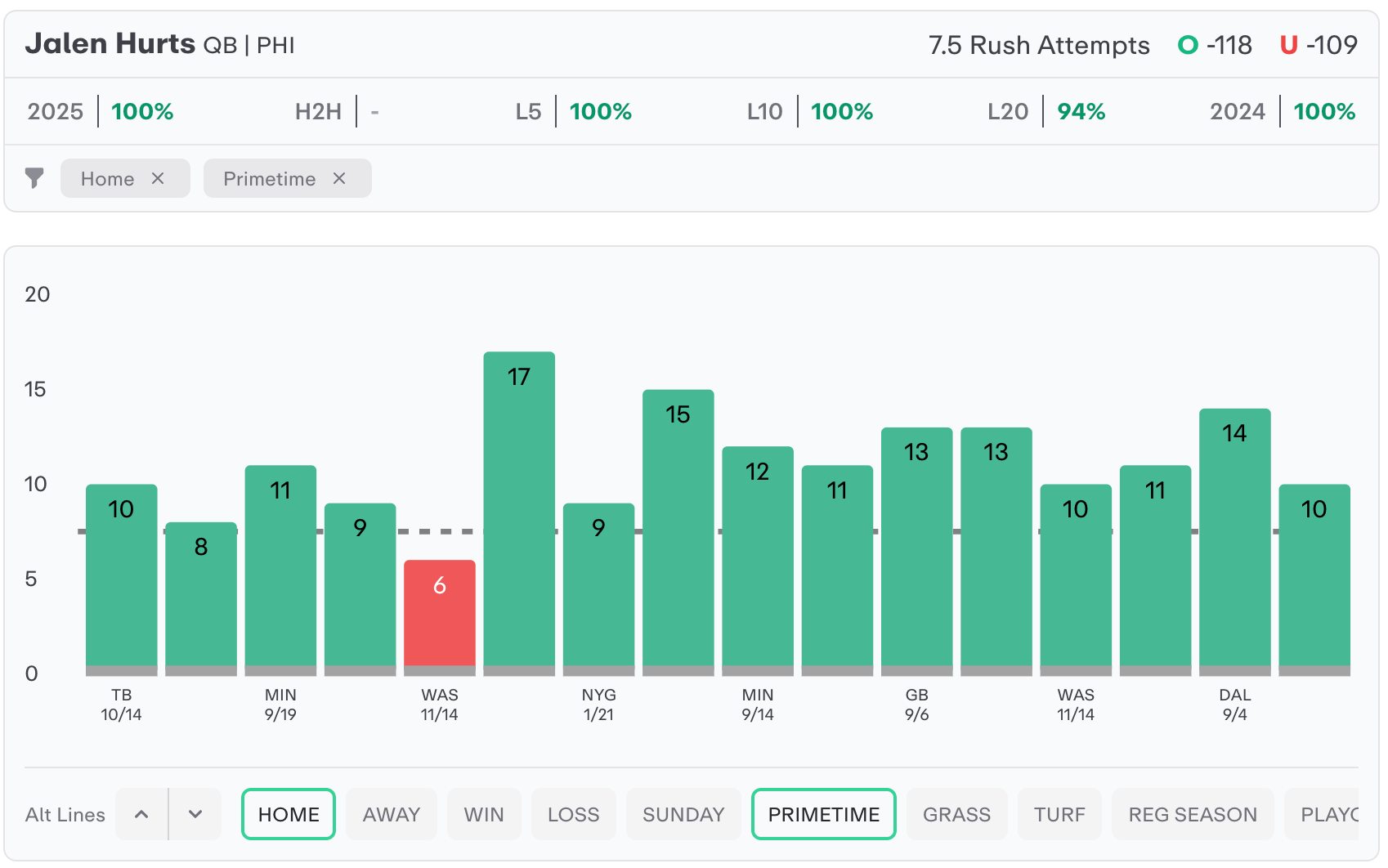Enable the AWAY filter
The width and height of the screenshot is (1388, 868).
click(x=392, y=814)
